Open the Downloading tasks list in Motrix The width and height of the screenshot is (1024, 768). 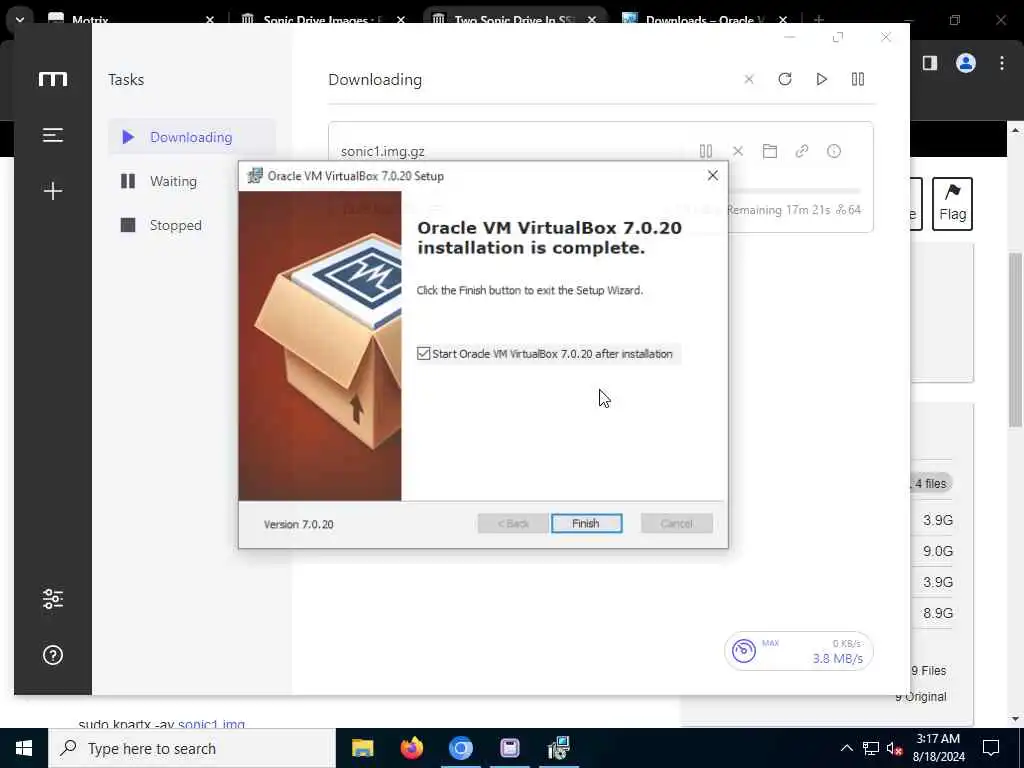[191, 137]
